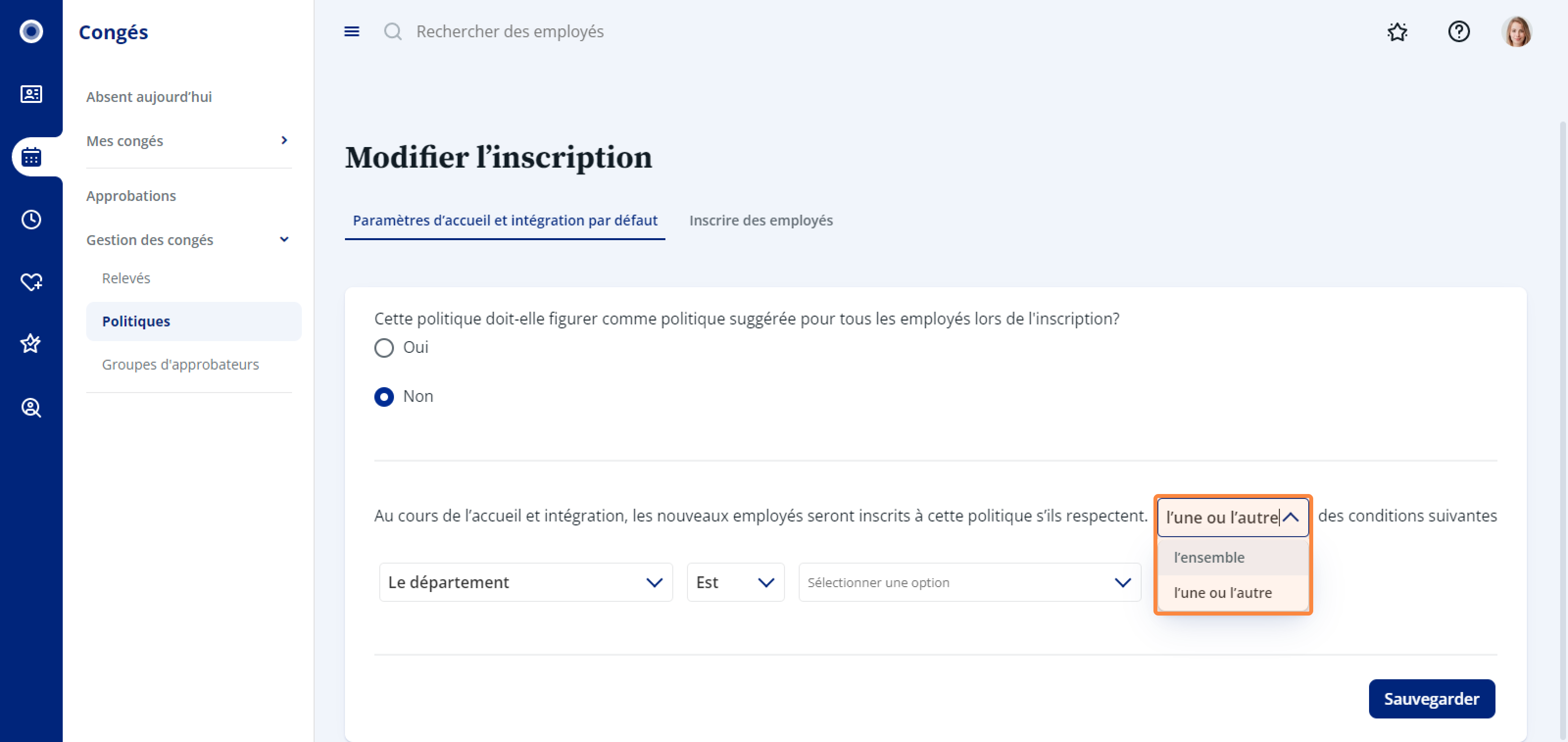The image size is (1568, 742).
Task: Open the heart benefits icon
Action: pos(31,282)
